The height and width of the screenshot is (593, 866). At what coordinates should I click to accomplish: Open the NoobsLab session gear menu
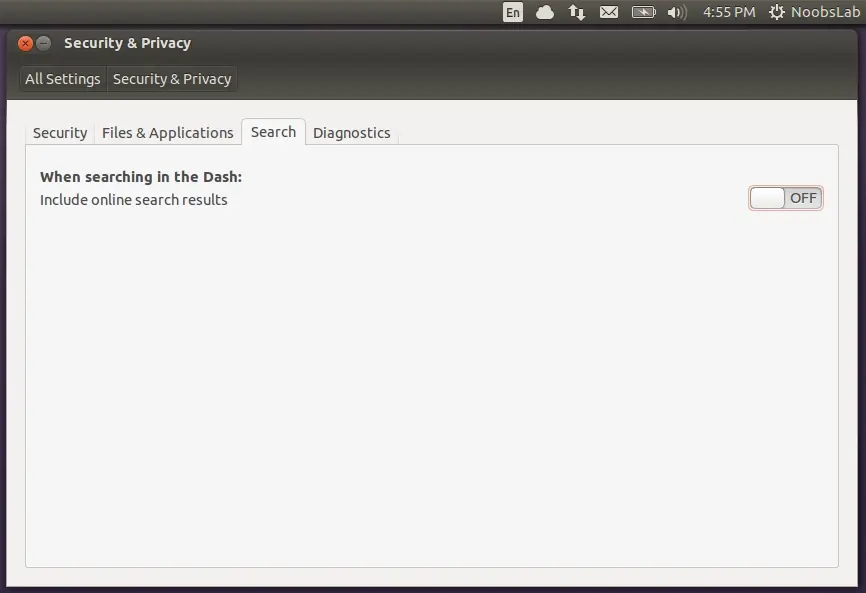(x=814, y=12)
